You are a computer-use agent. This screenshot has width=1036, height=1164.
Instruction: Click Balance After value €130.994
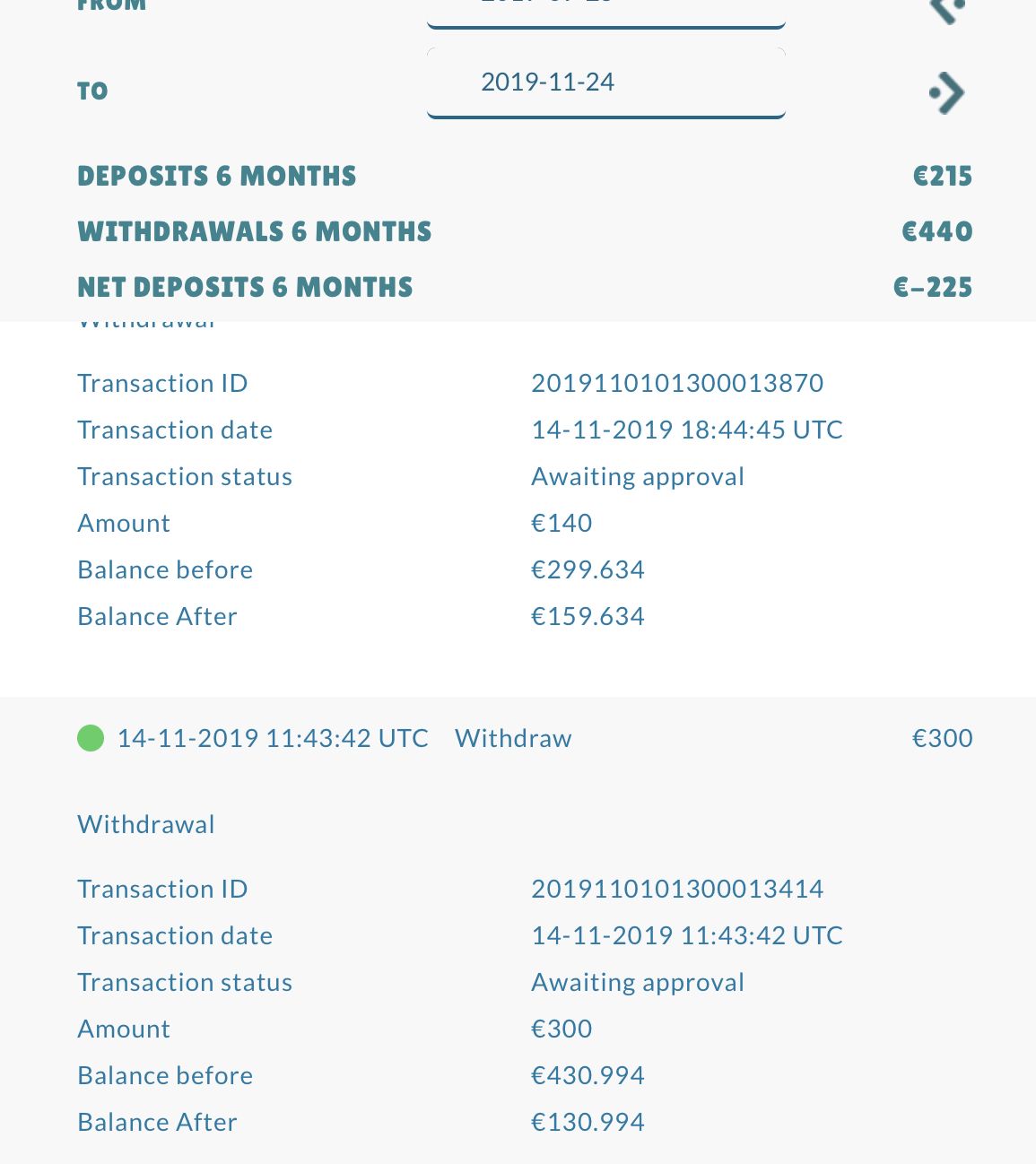point(588,1122)
